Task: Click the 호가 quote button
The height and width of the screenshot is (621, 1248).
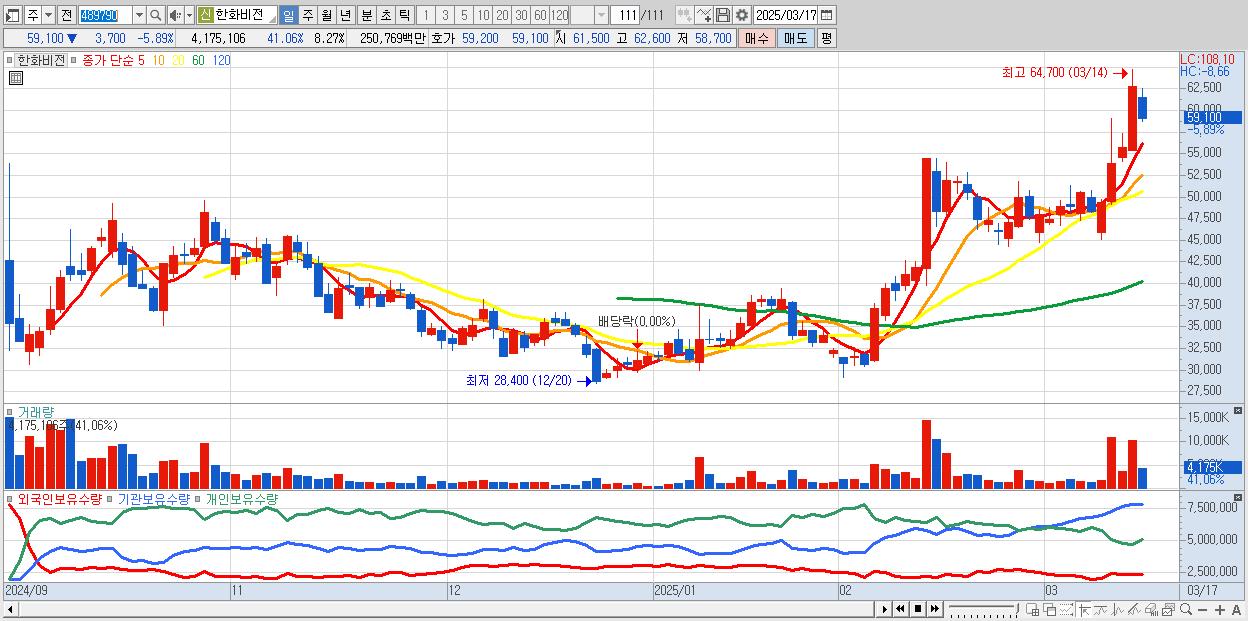Action: coord(443,38)
